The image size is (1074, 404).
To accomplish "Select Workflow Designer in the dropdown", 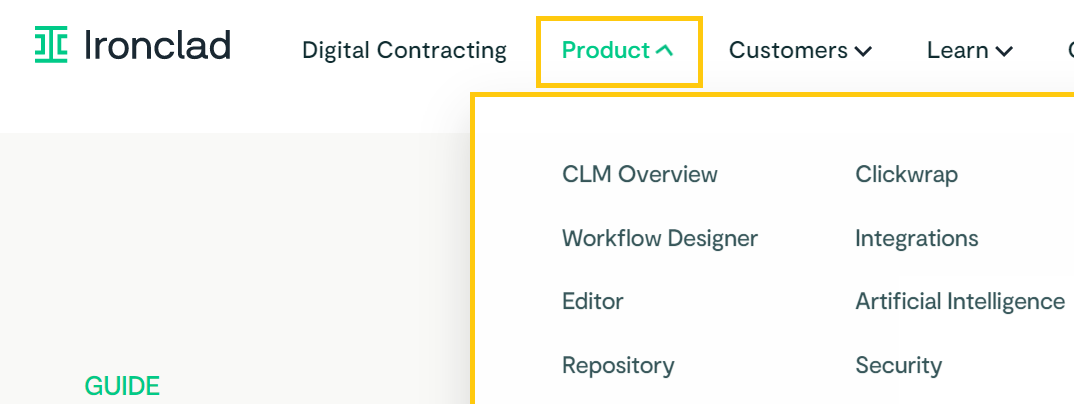I will click(660, 238).
